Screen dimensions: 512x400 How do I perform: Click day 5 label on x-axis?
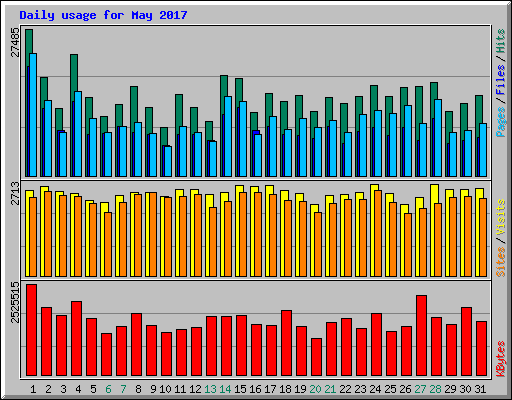[93, 389]
